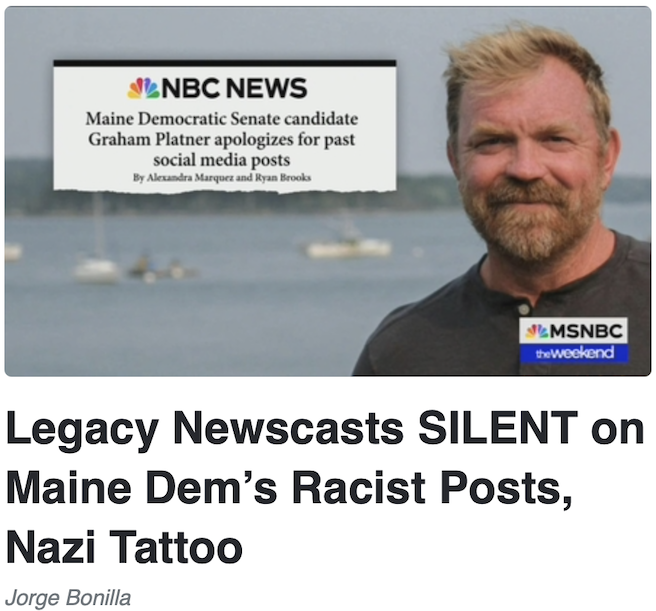Click "Nazi Tattoo" in the headline
656x611 pixels.
(x=124, y=547)
